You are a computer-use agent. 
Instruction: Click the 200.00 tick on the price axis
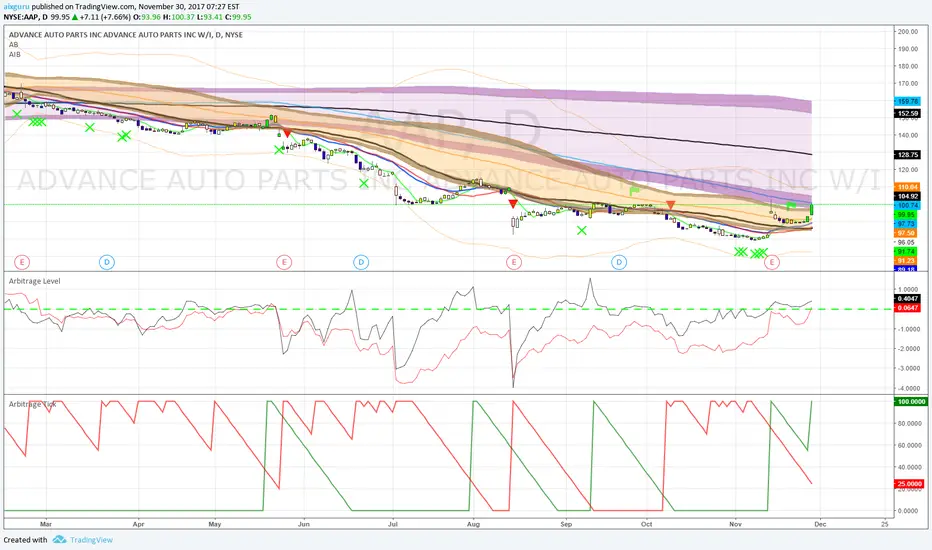908,32
